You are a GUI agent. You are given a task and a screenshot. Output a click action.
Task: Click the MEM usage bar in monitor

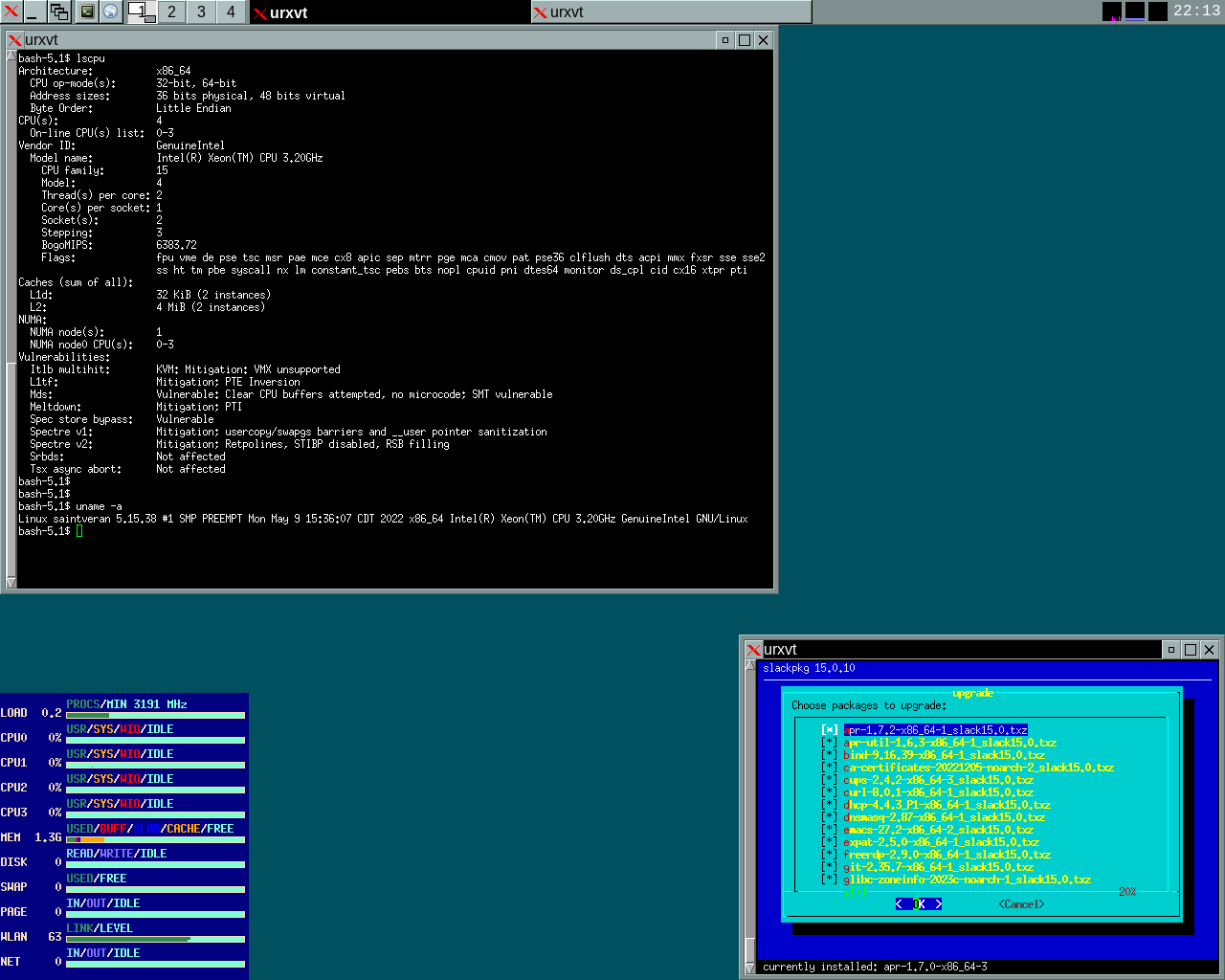tap(155, 839)
